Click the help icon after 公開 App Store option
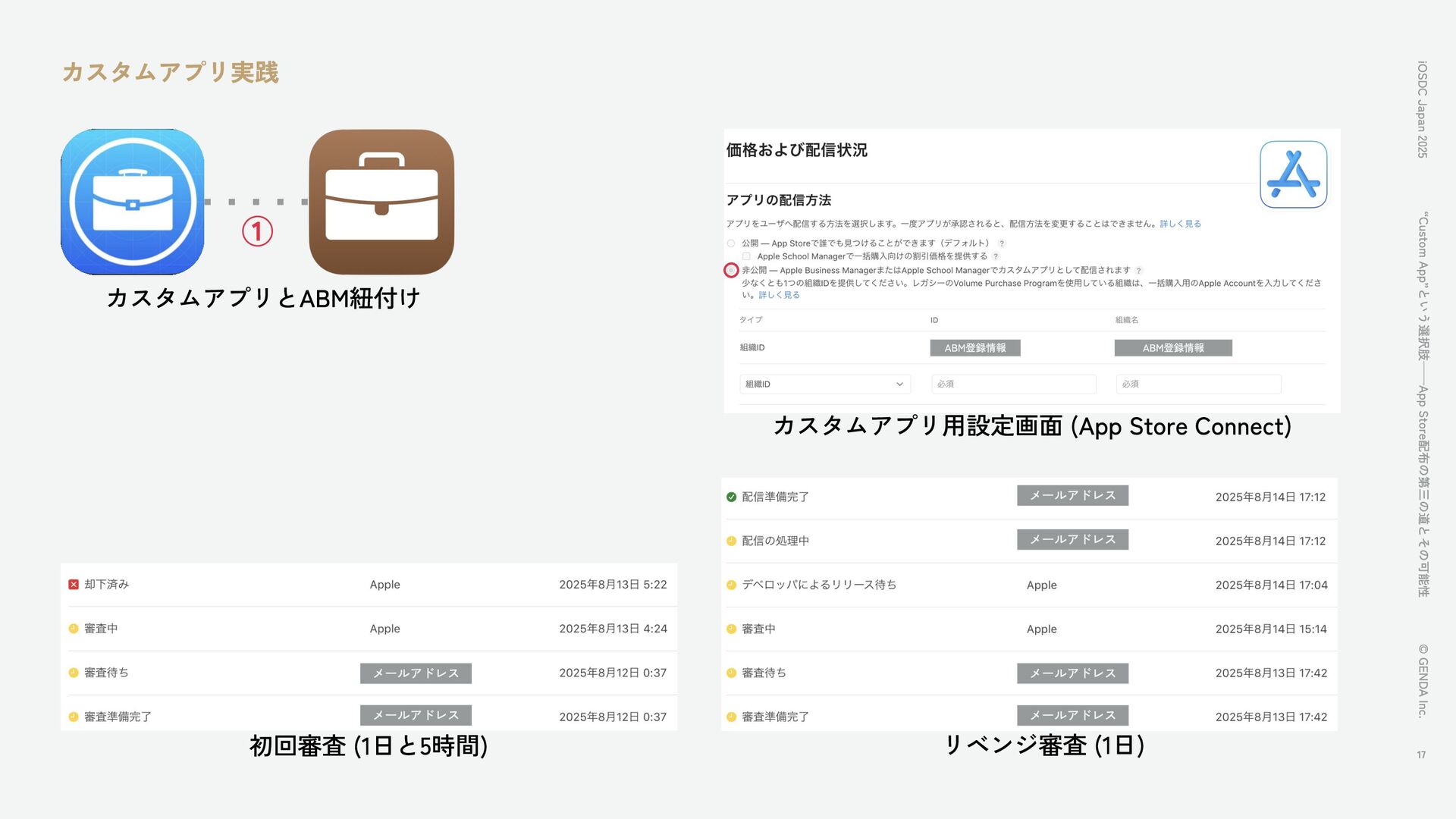The image size is (1456, 819). 1002,243
